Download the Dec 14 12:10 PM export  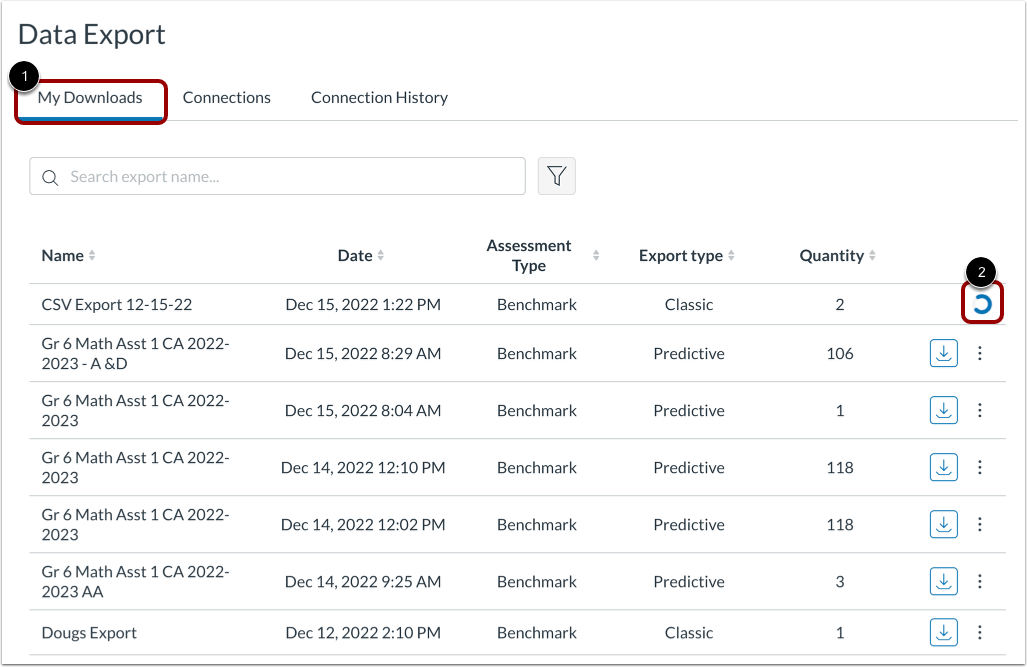(x=943, y=467)
